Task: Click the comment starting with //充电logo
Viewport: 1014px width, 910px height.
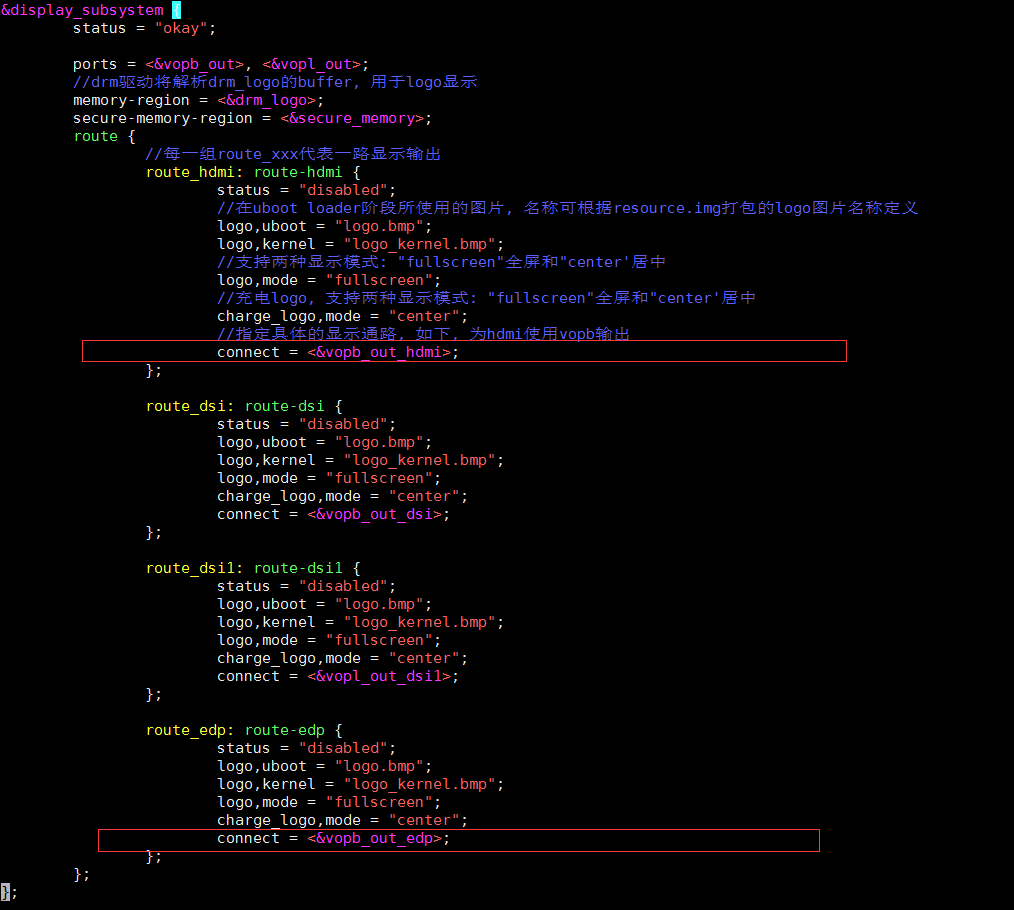Action: [x=486, y=298]
